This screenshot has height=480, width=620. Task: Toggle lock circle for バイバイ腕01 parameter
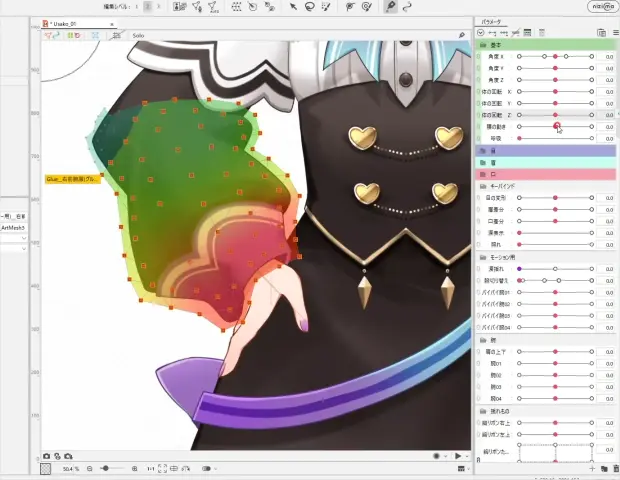pyautogui.click(x=478, y=292)
